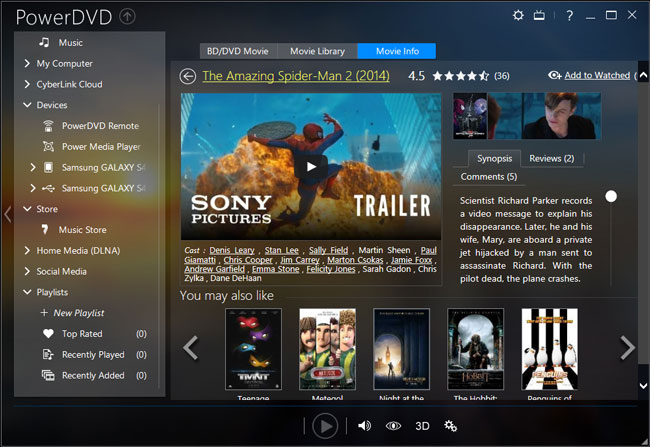The height and width of the screenshot is (447, 650).
Task: Open The Amazing Spider-Man 2 title link
Action: point(296,76)
